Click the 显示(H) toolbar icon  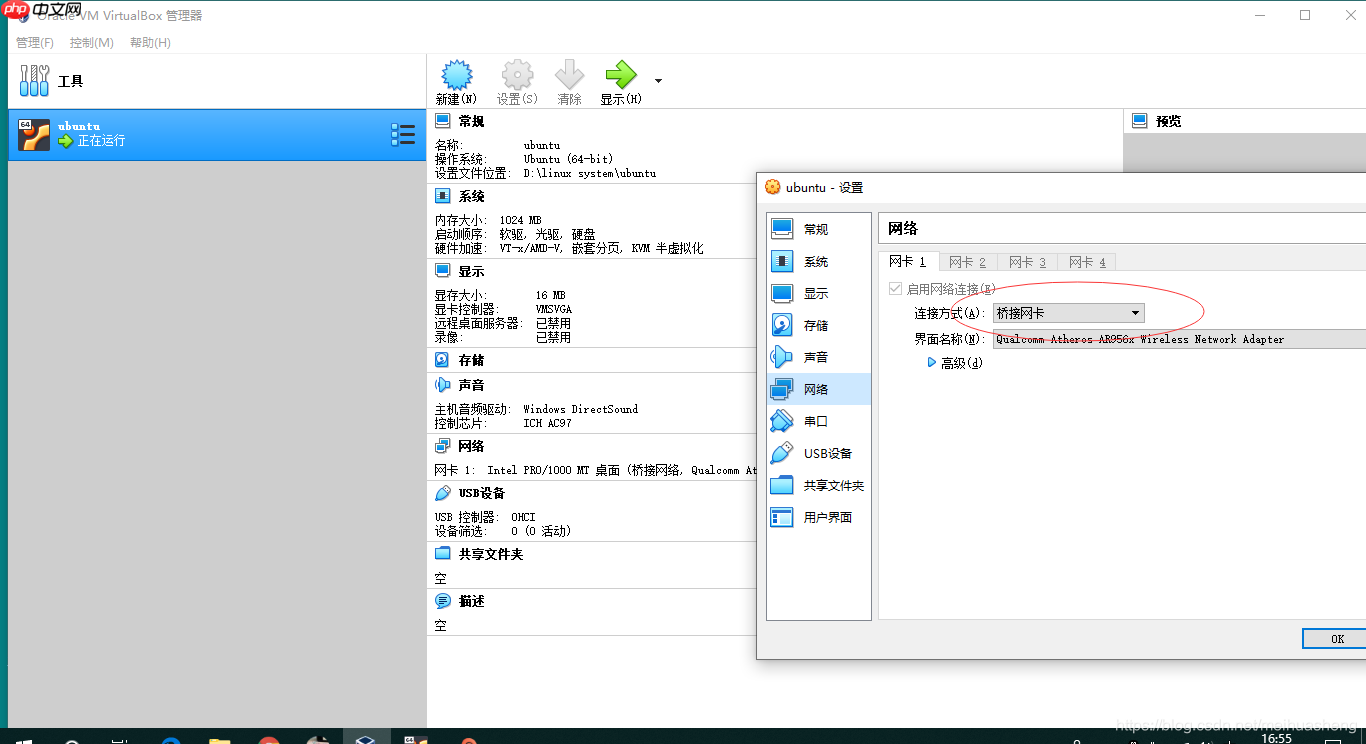coord(620,80)
